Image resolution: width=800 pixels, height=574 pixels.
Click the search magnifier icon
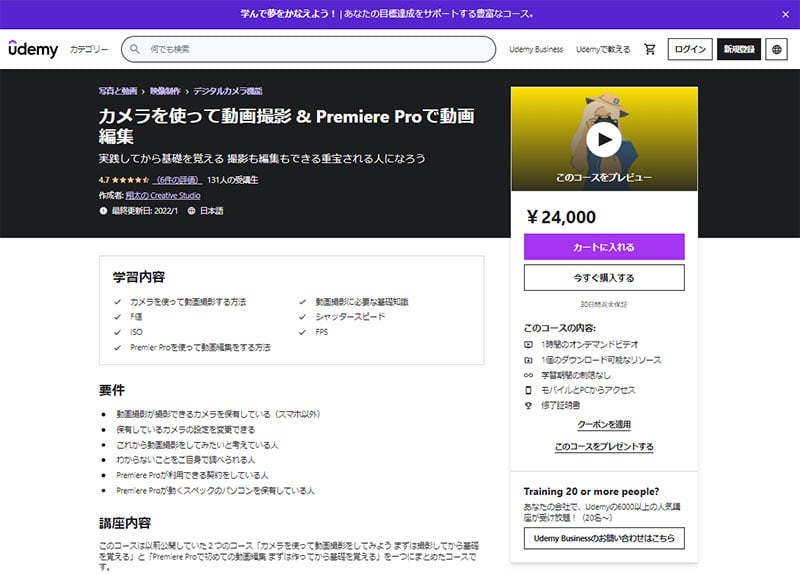pos(135,49)
